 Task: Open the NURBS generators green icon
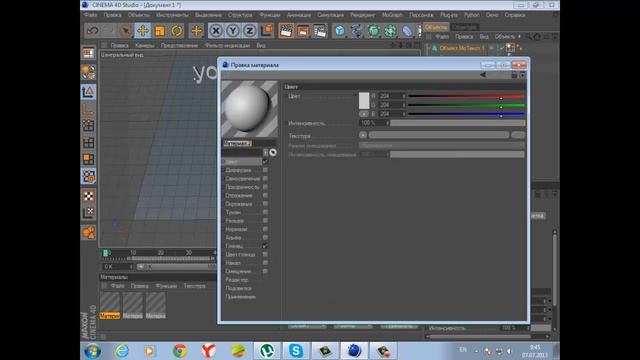373,31
